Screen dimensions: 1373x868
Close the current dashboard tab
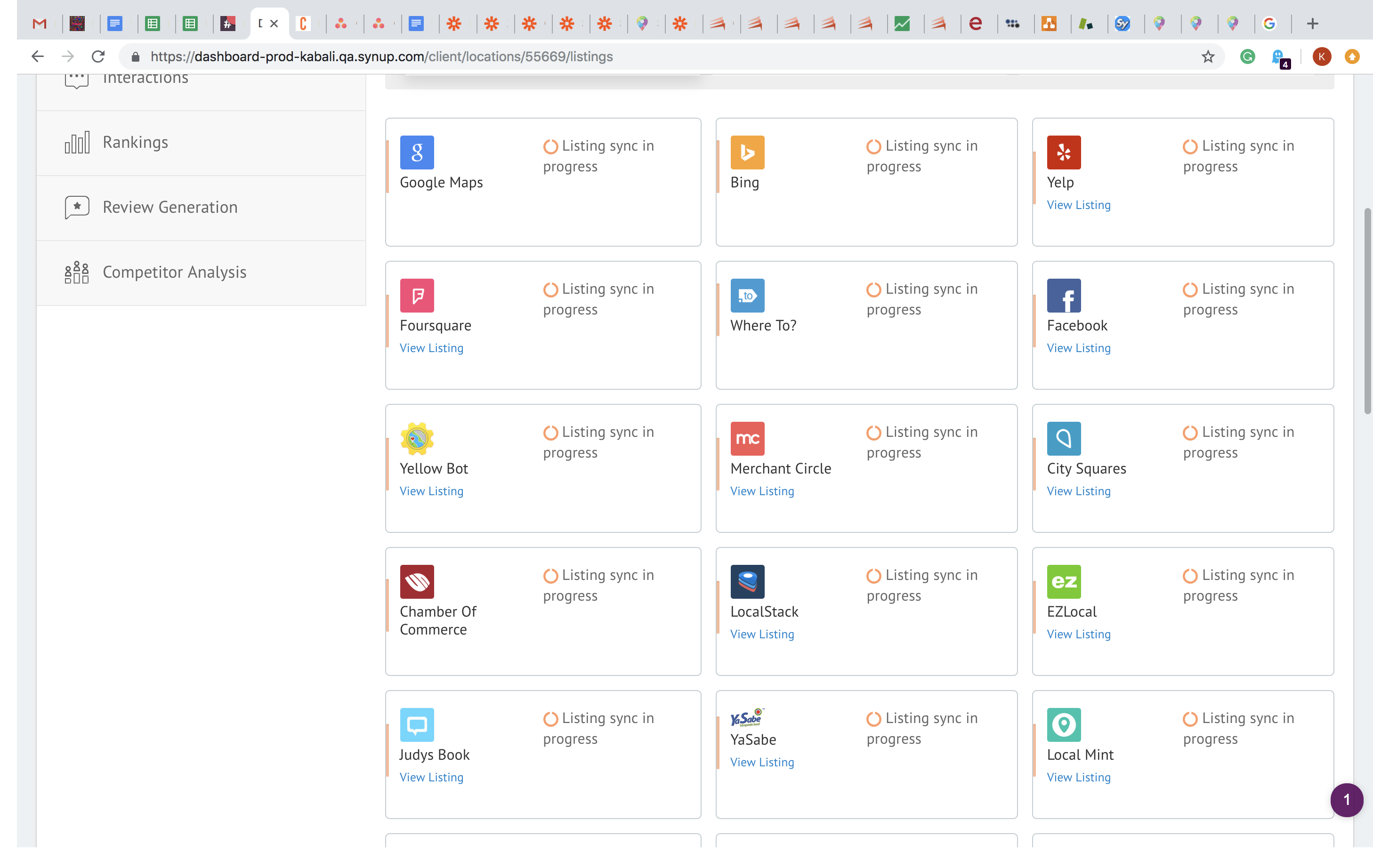click(274, 24)
